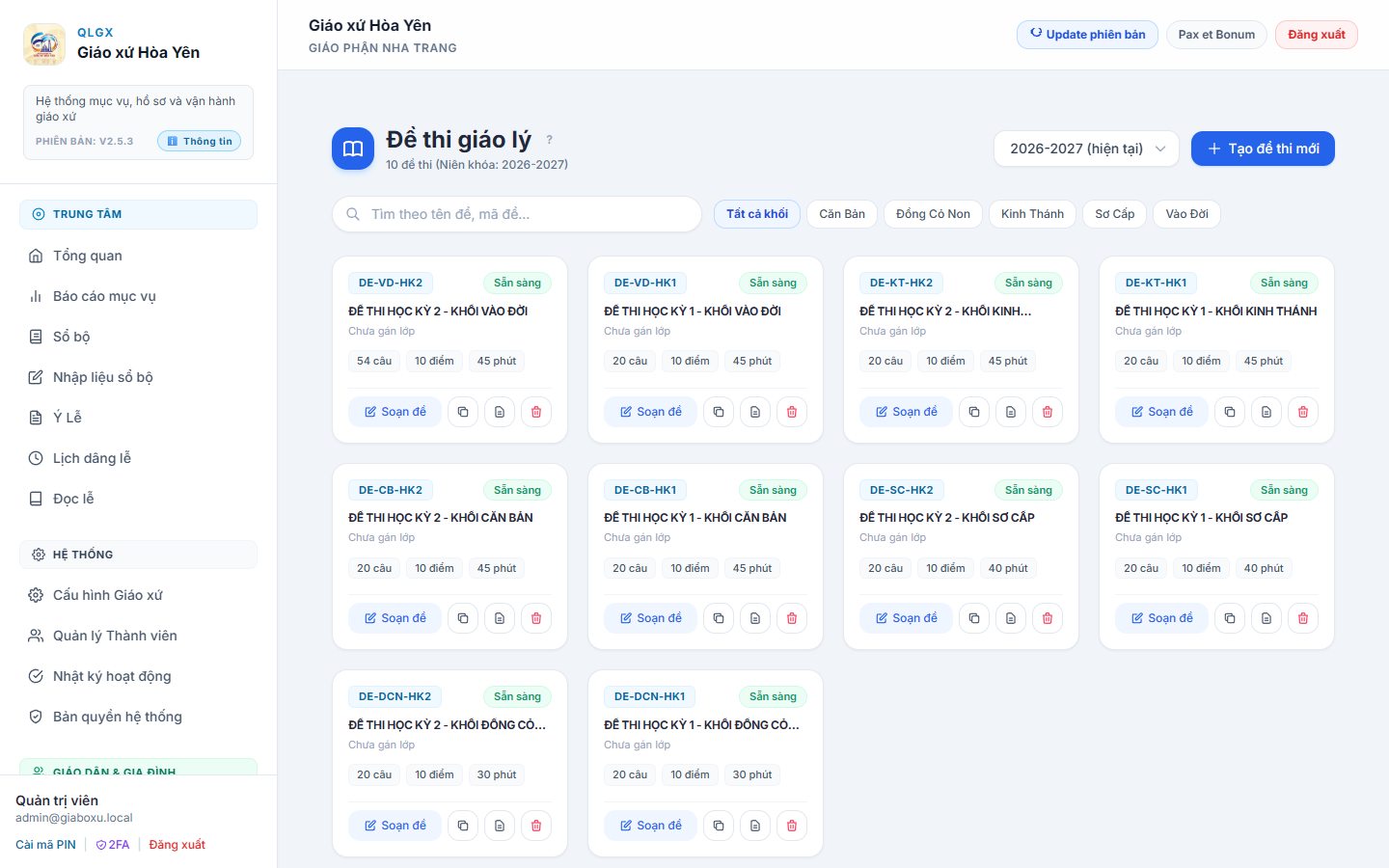Open Nhật ký hoạt động
The height and width of the screenshot is (868, 1389).
pyautogui.click(x=138, y=676)
